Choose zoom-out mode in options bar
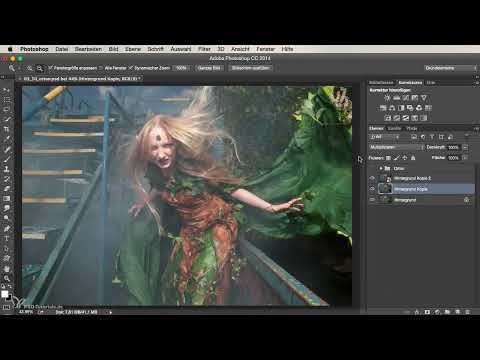 [40, 68]
